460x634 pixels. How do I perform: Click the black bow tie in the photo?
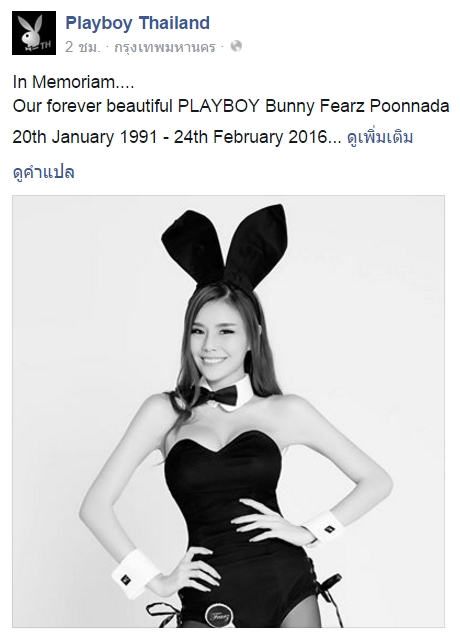(218, 395)
